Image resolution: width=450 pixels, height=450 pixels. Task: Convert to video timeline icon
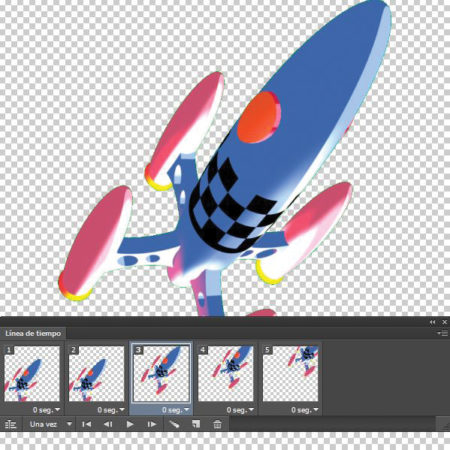coord(11,424)
